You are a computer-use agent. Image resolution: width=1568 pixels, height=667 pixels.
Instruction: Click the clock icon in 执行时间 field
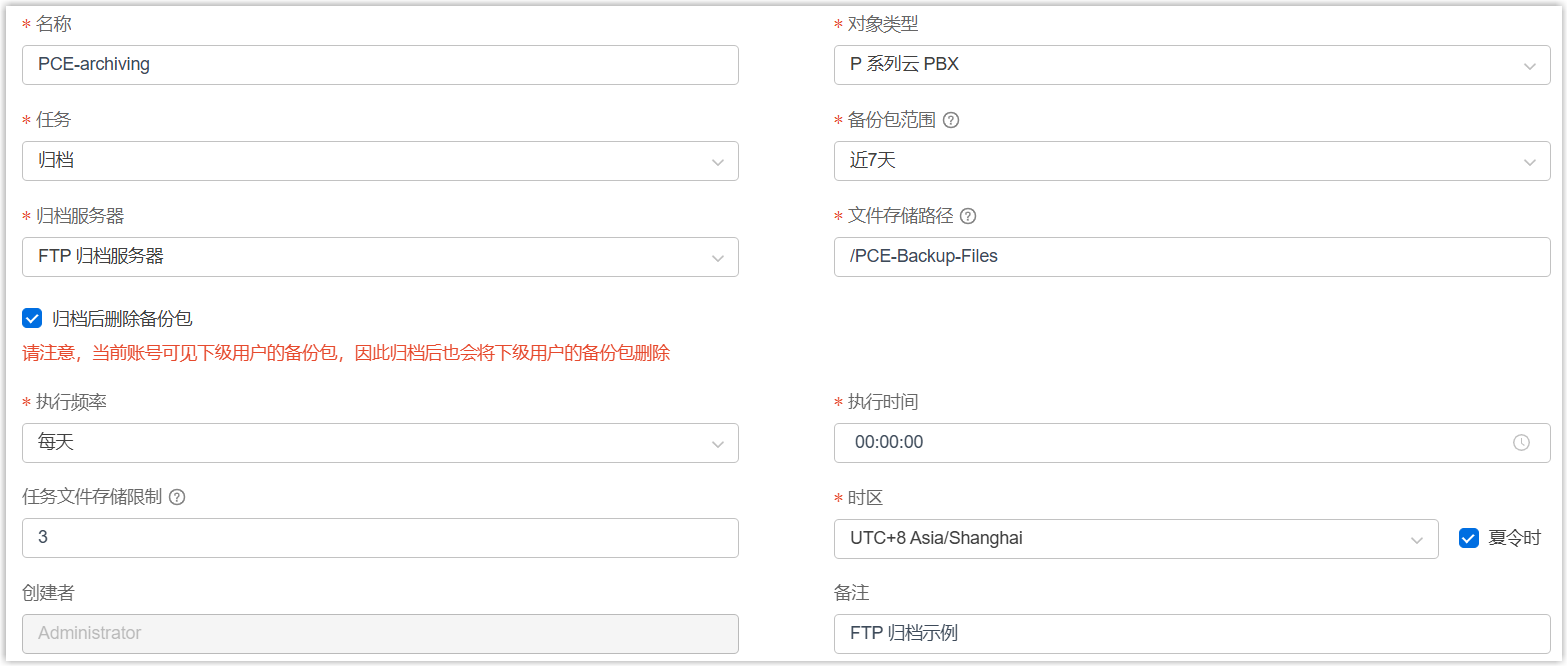pyautogui.click(x=1521, y=442)
